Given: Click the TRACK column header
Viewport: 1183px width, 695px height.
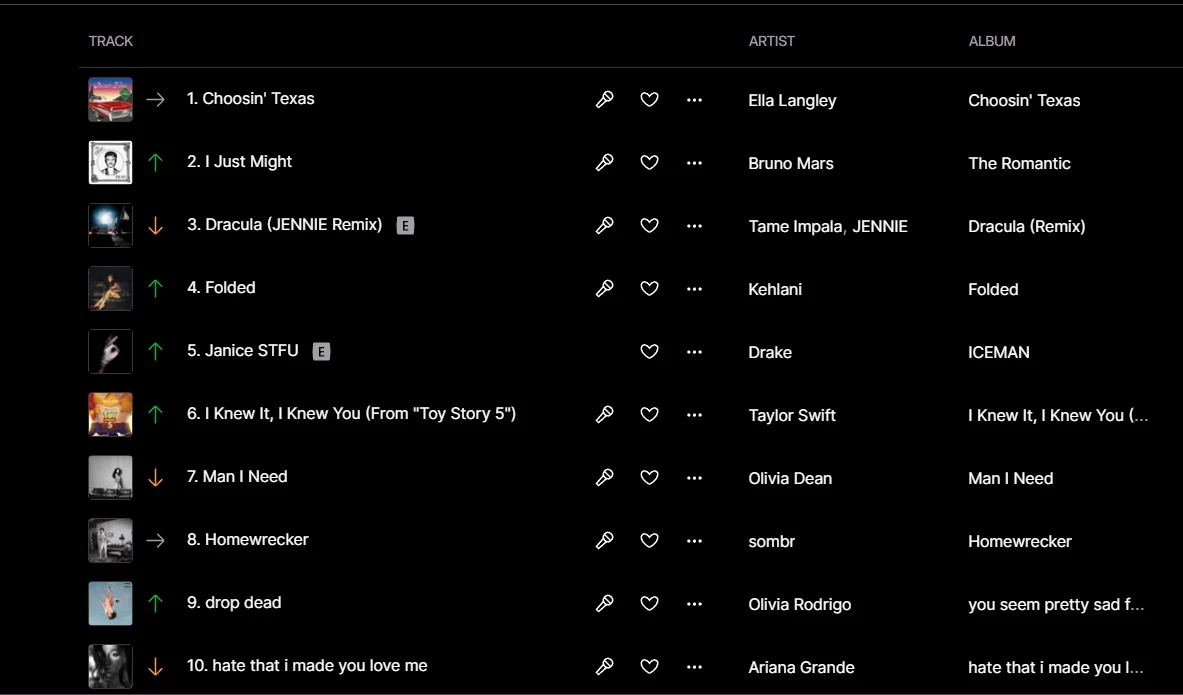Looking at the screenshot, I should [111, 42].
